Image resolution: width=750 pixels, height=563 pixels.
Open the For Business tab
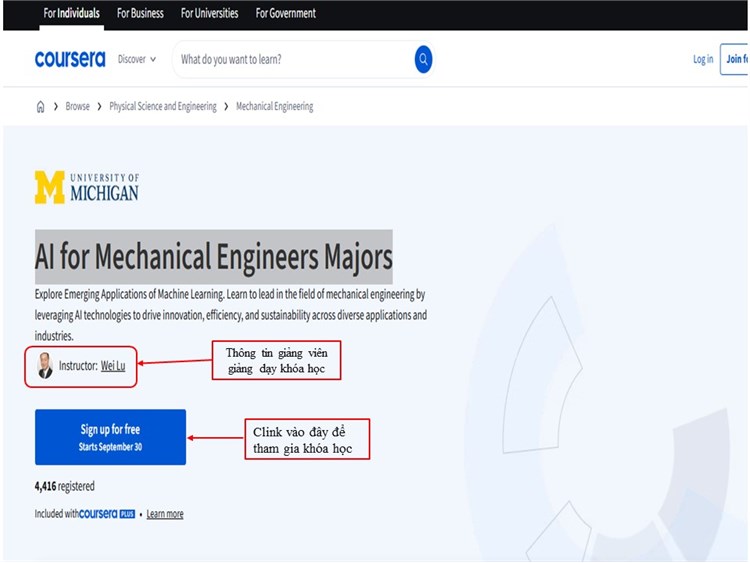(x=140, y=14)
